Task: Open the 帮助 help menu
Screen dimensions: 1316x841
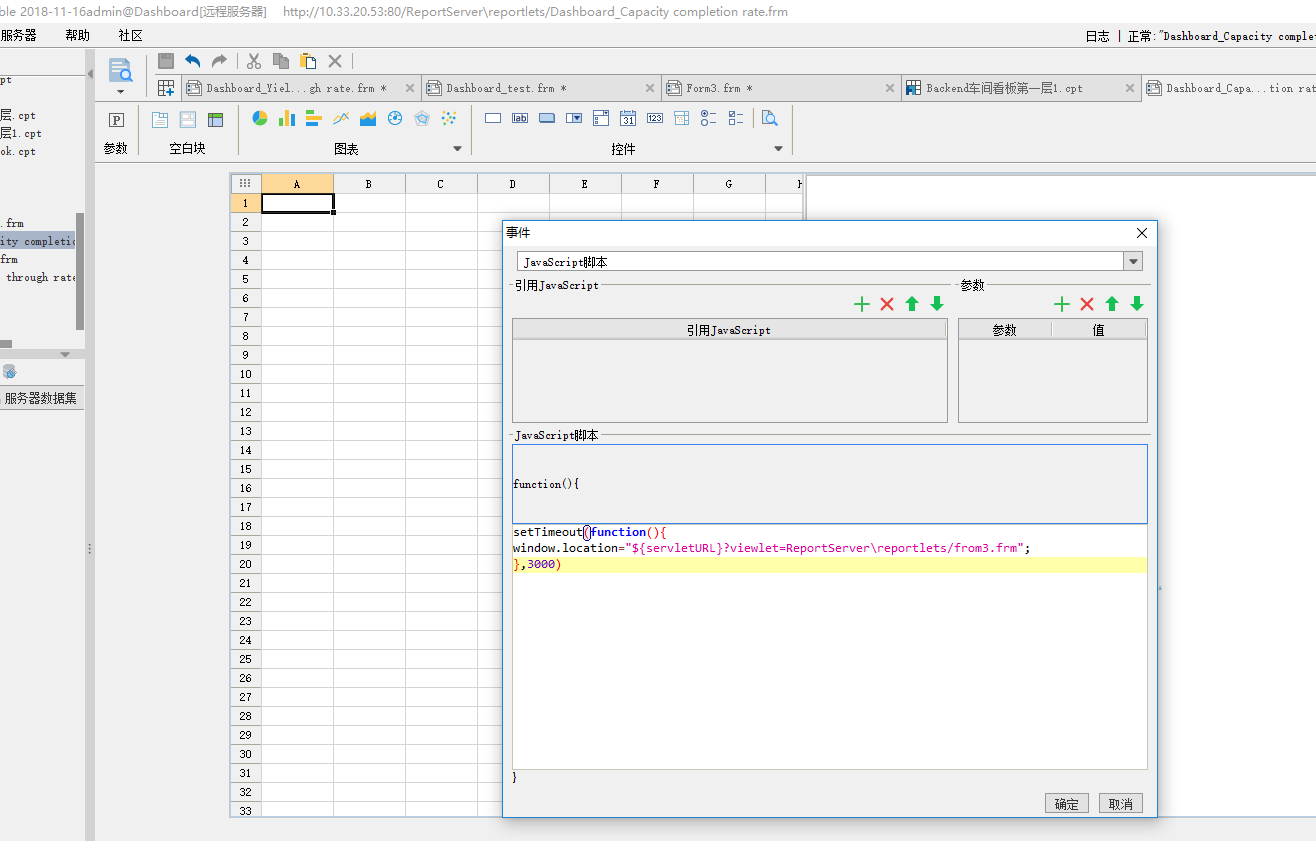Action: pyautogui.click(x=77, y=35)
